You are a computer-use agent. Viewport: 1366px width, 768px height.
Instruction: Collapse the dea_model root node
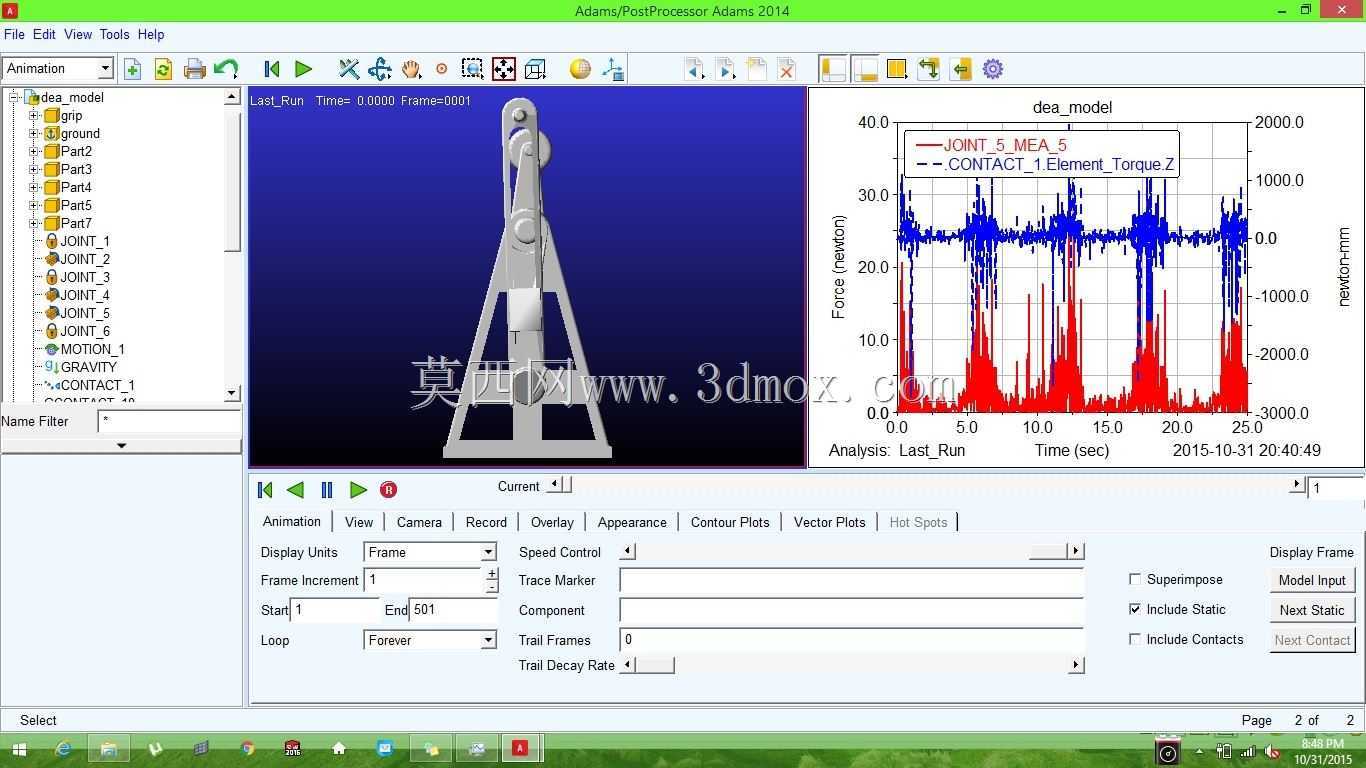click(x=14, y=97)
